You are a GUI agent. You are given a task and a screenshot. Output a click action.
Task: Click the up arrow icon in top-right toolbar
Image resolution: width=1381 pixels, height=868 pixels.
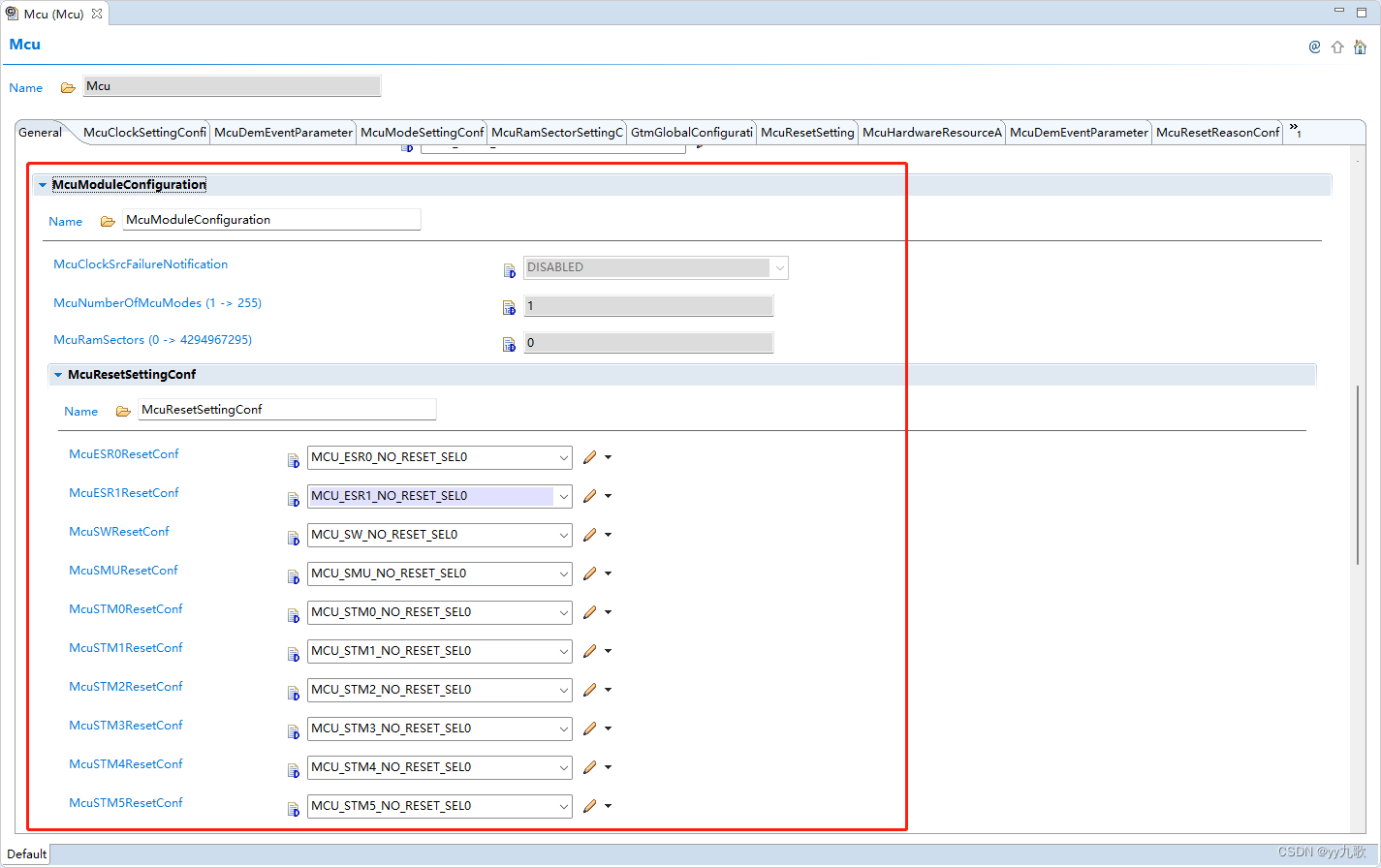[x=1337, y=46]
